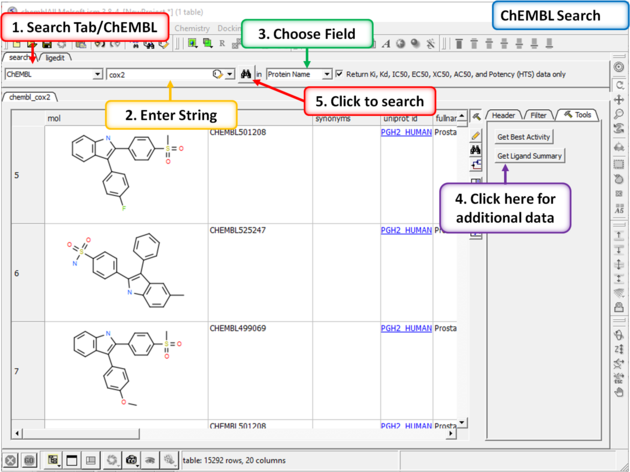Click the Get Ligand Summary button

pyautogui.click(x=529, y=156)
